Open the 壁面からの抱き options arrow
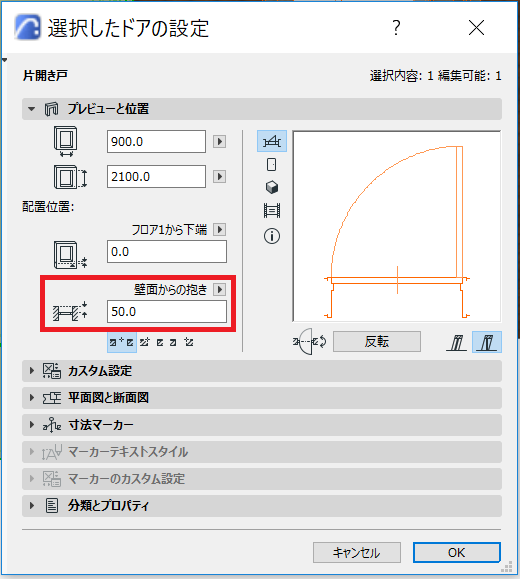520x579 pixels. (219, 289)
